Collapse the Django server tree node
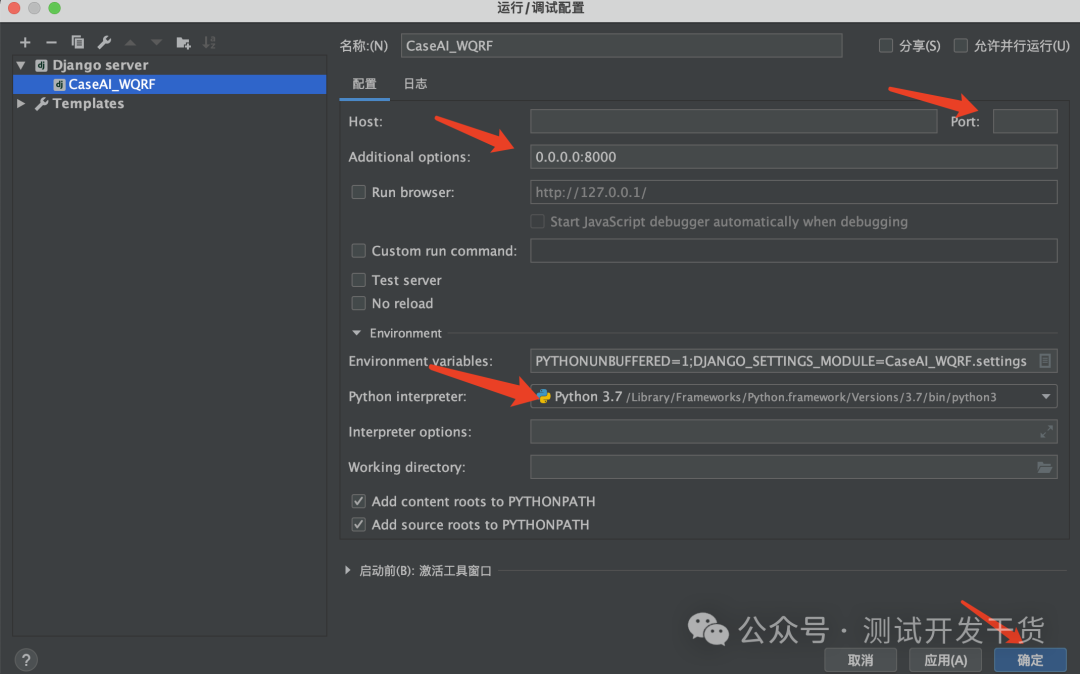The width and height of the screenshot is (1080, 674). click(x=21, y=64)
